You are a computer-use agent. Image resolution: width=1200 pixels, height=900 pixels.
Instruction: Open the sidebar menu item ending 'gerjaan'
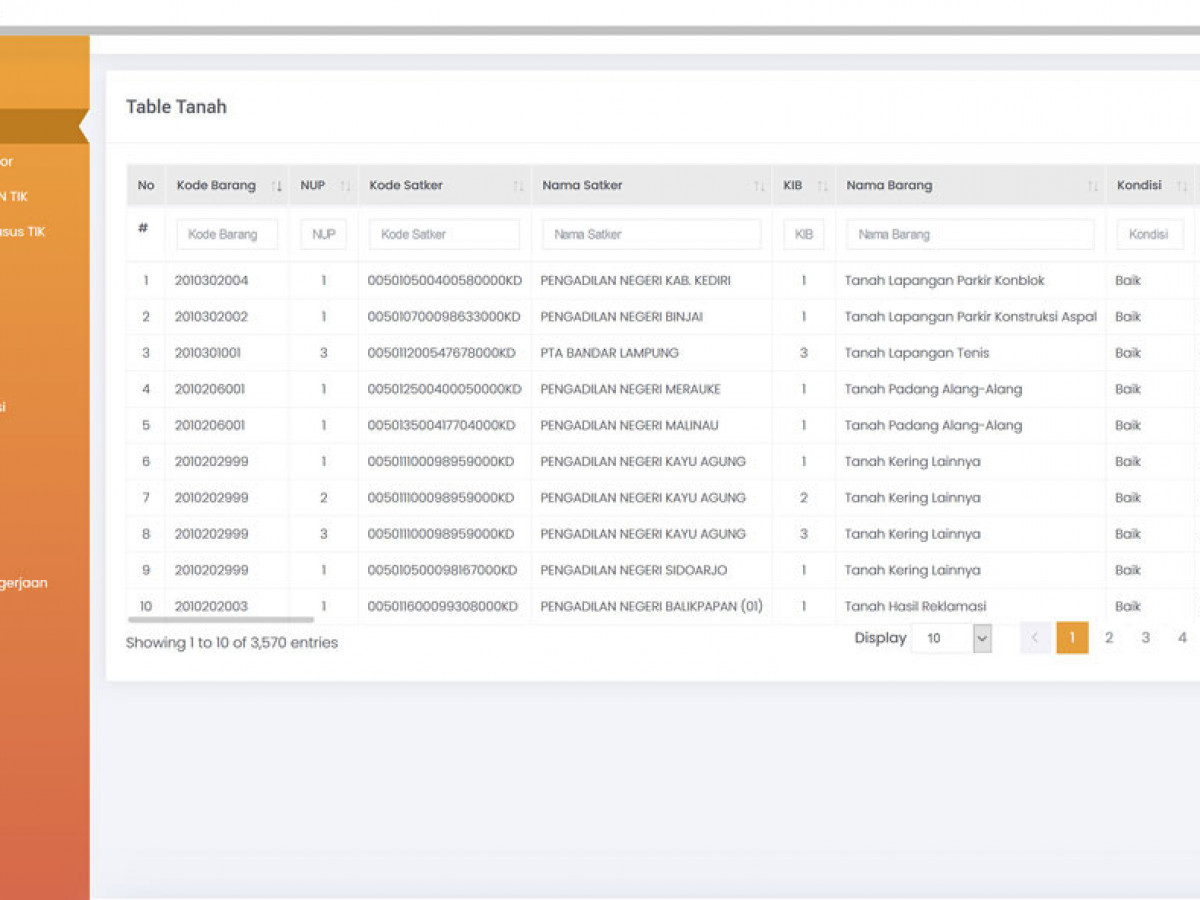click(x=24, y=583)
